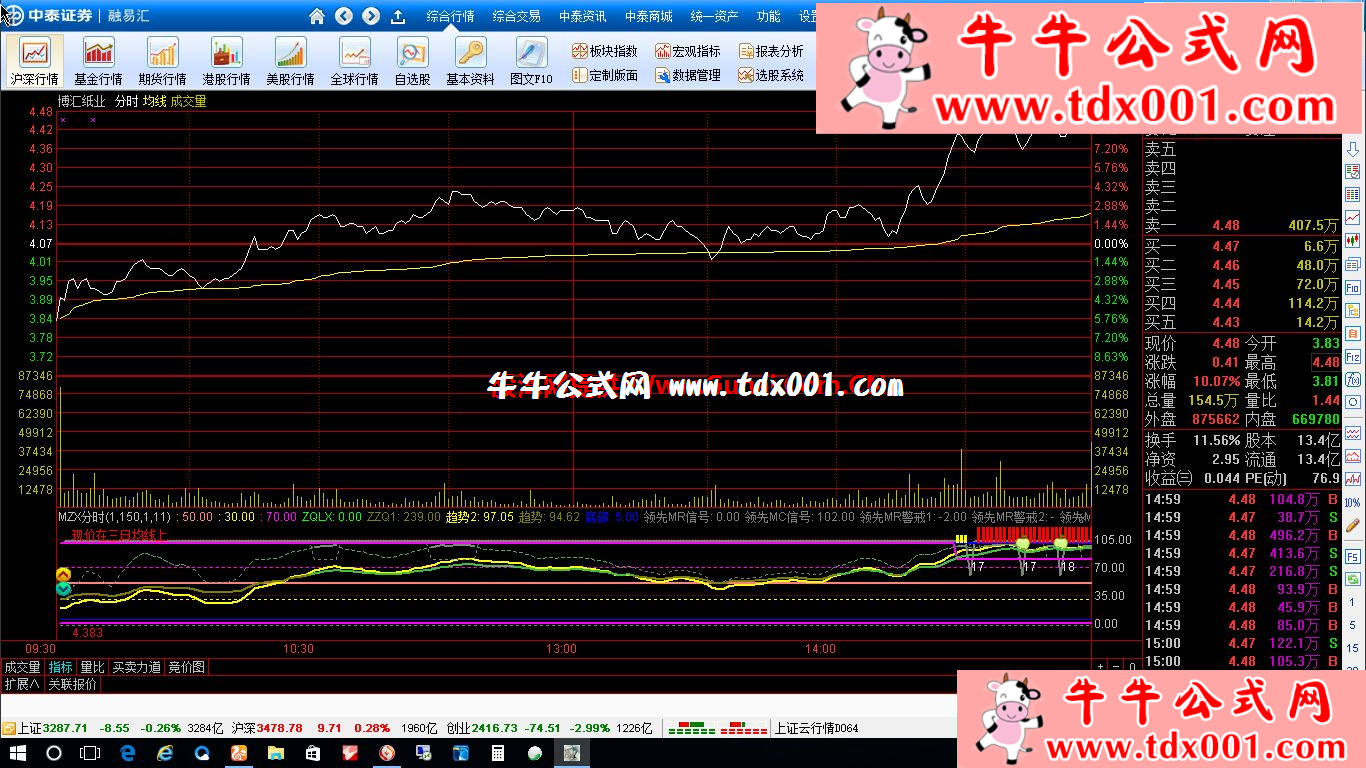Open 基本资料 key icon
This screenshot has height=768, width=1366.
pos(470,61)
